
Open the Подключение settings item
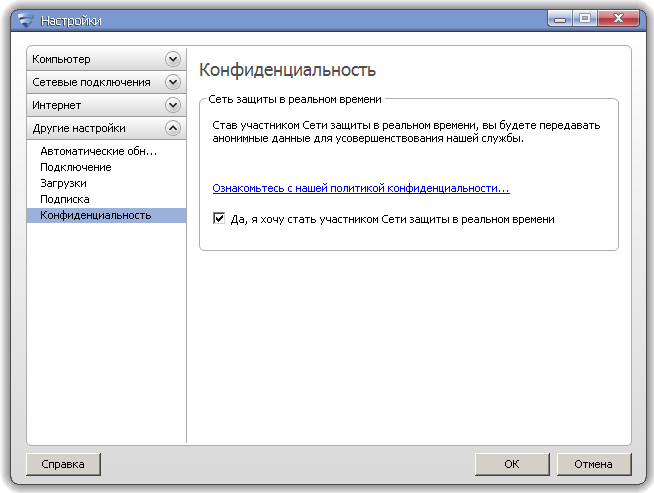click(x=75, y=167)
